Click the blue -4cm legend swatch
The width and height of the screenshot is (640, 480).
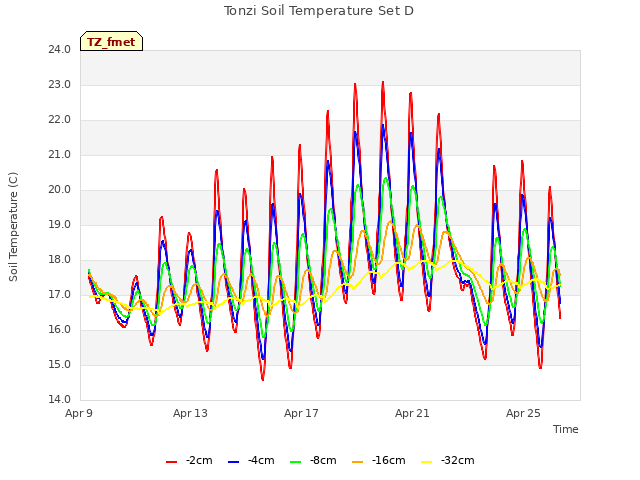click(233, 462)
